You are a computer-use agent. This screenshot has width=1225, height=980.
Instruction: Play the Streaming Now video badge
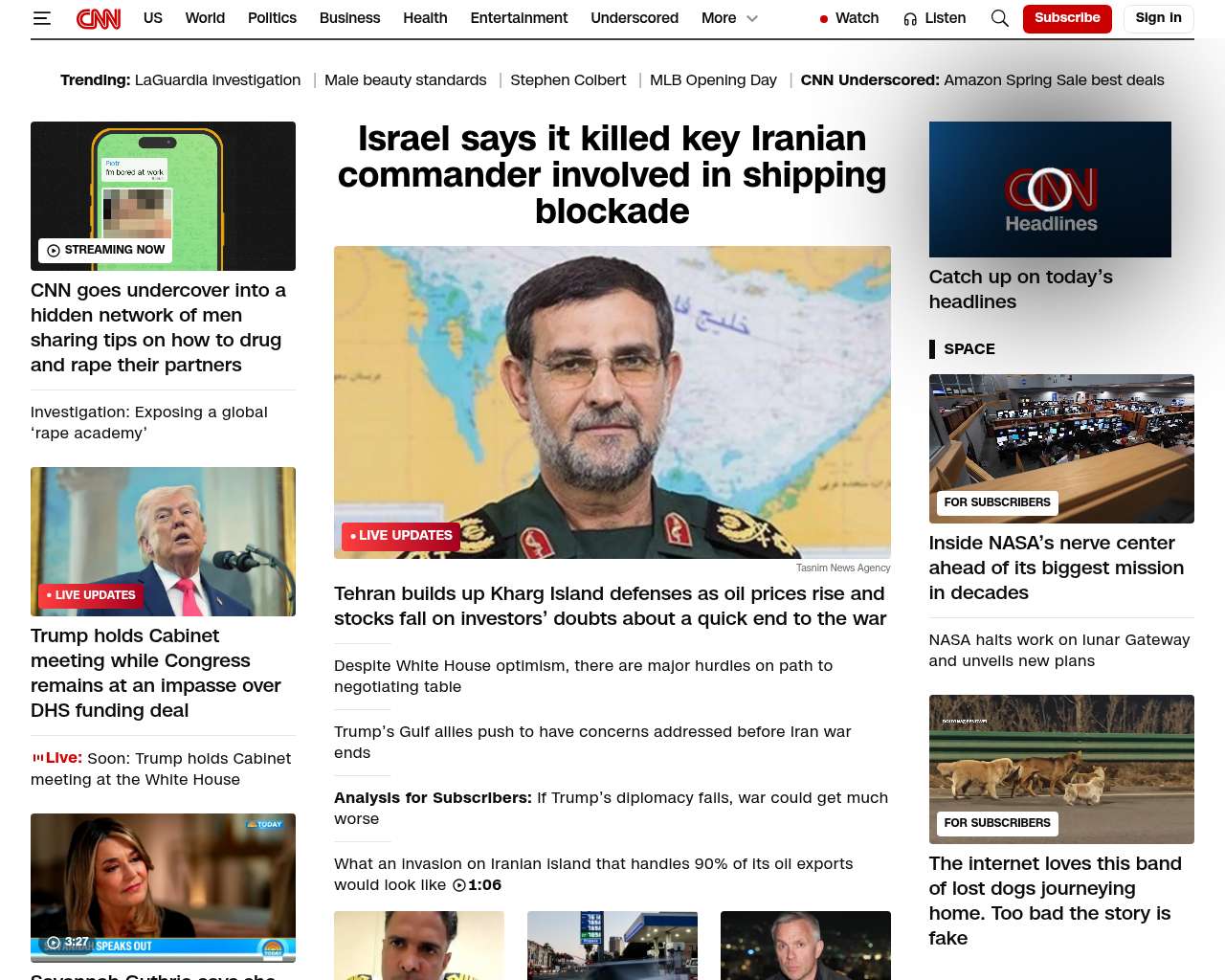coord(106,250)
